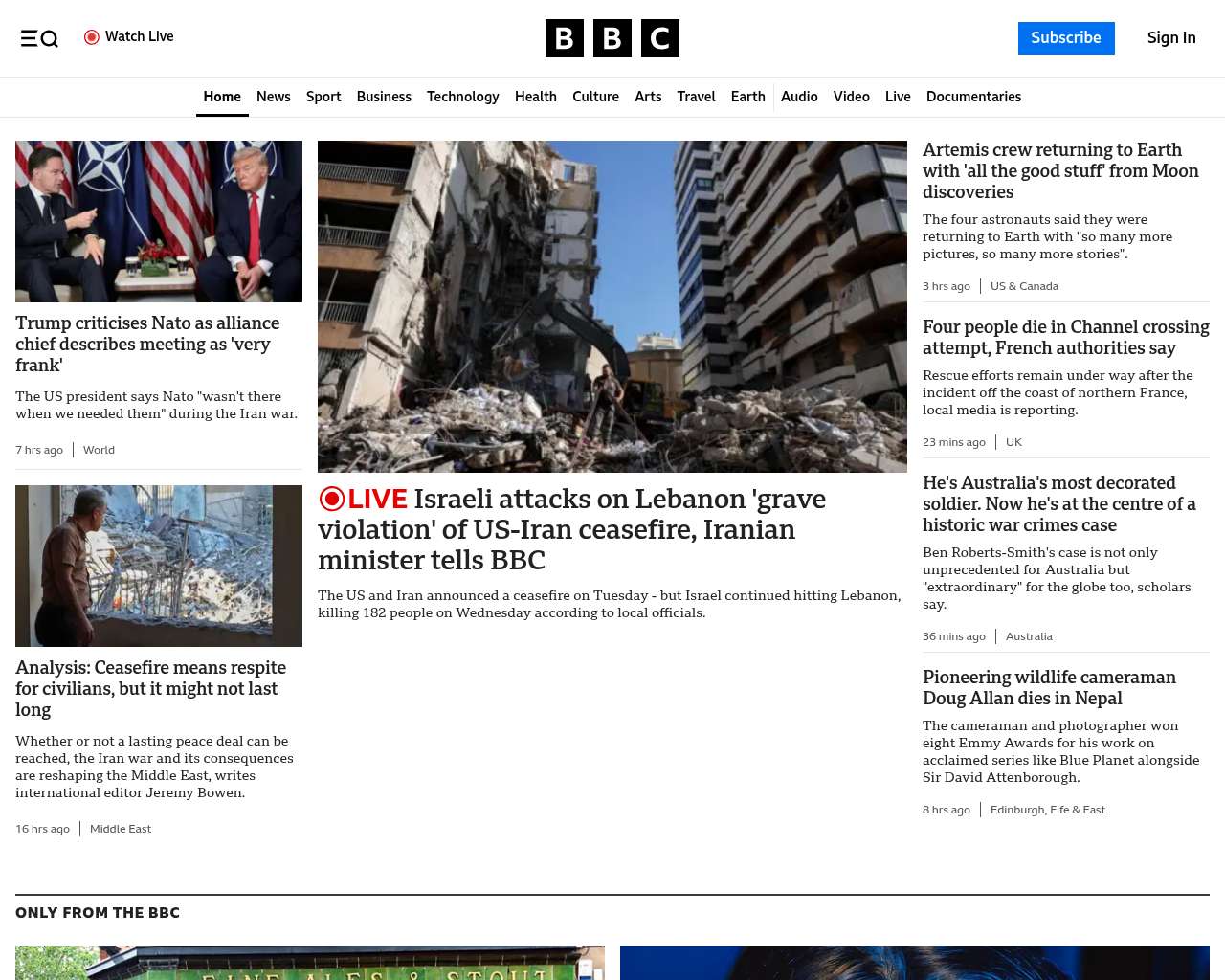Open 'Analysis: Ceasefire means respite' article
Screen dimensions: 1225x980
[150, 689]
